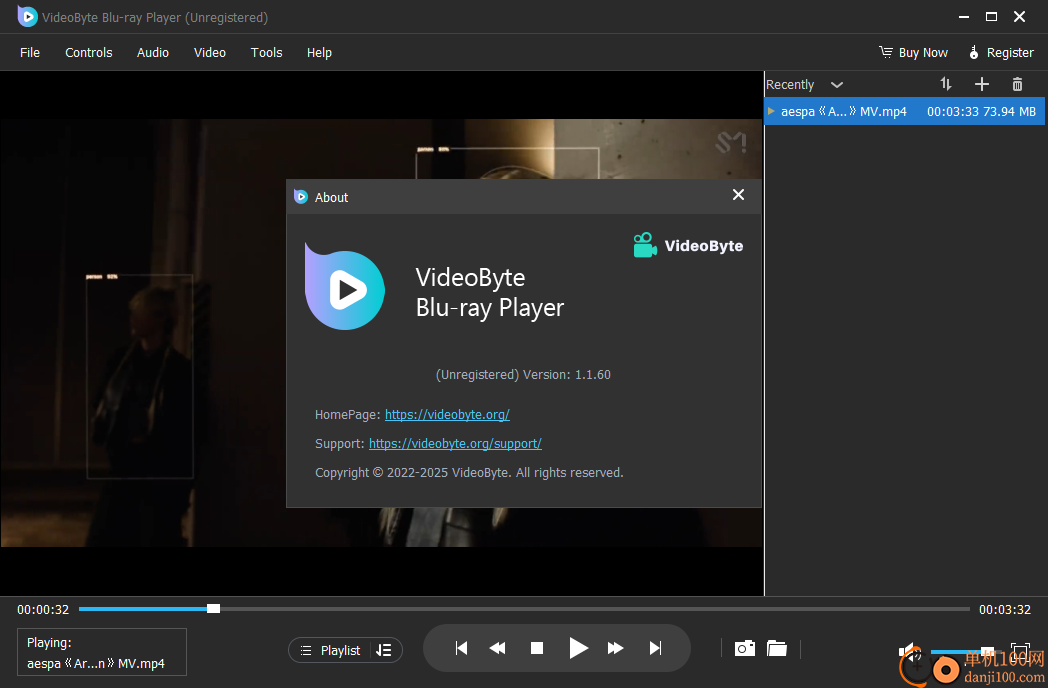Stop the video playback
This screenshot has width=1048, height=688.
(x=537, y=648)
